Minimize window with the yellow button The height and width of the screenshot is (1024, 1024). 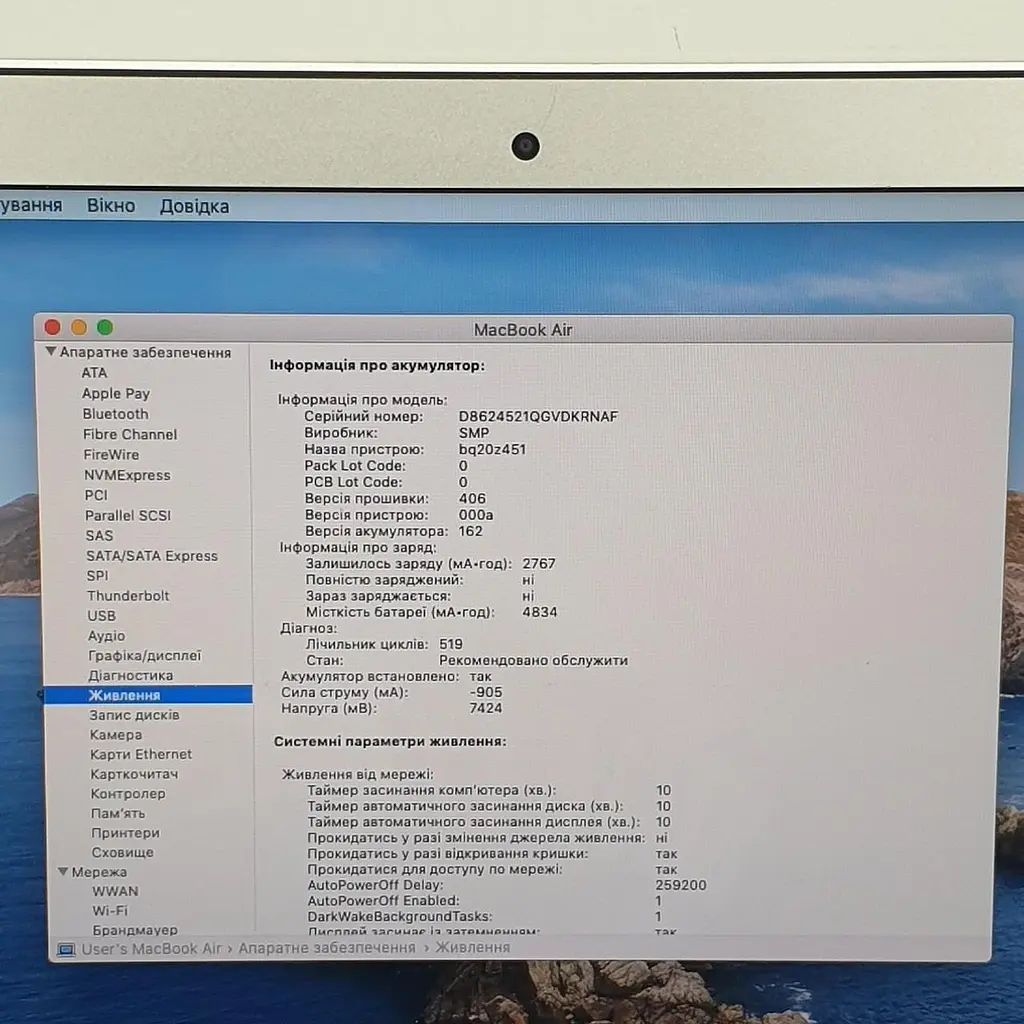[79, 327]
